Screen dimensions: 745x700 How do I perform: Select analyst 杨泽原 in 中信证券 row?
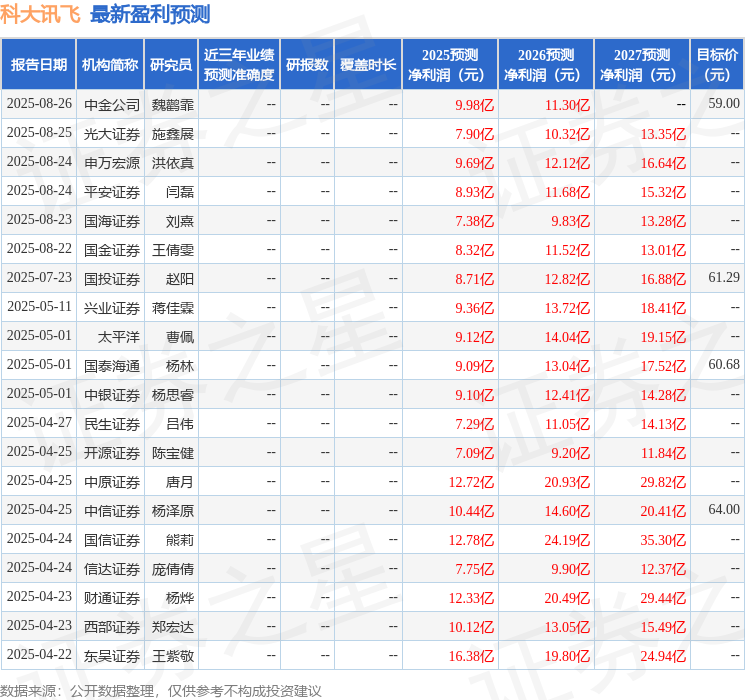(x=173, y=511)
